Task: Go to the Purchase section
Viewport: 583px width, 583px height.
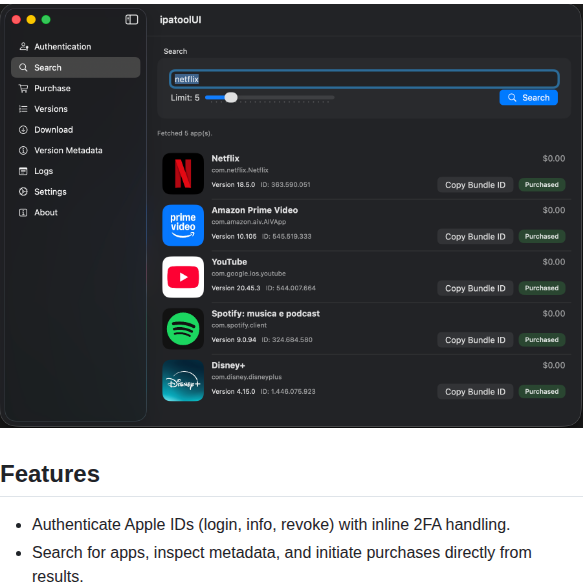Action: coord(76,88)
